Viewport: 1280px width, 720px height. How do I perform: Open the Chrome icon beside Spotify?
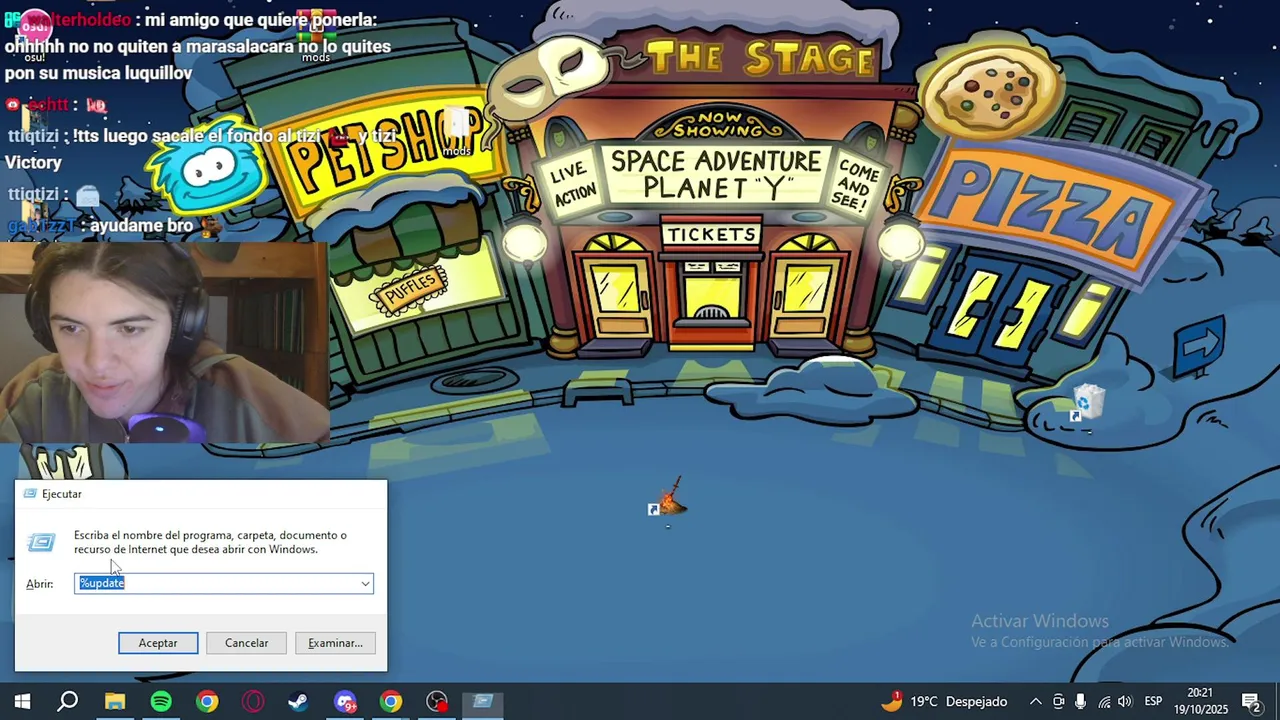point(207,702)
